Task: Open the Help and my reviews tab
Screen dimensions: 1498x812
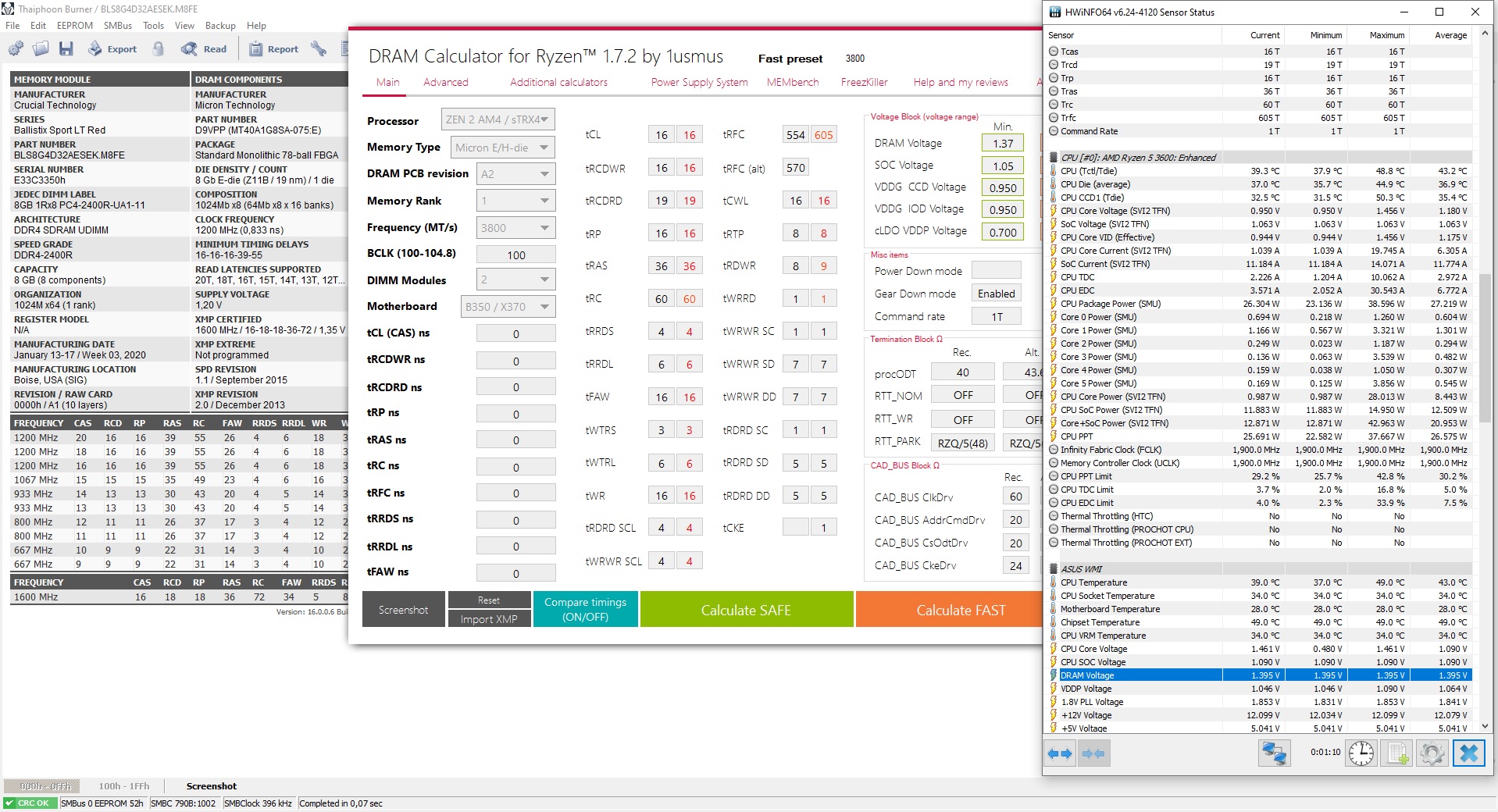Action: click(961, 82)
